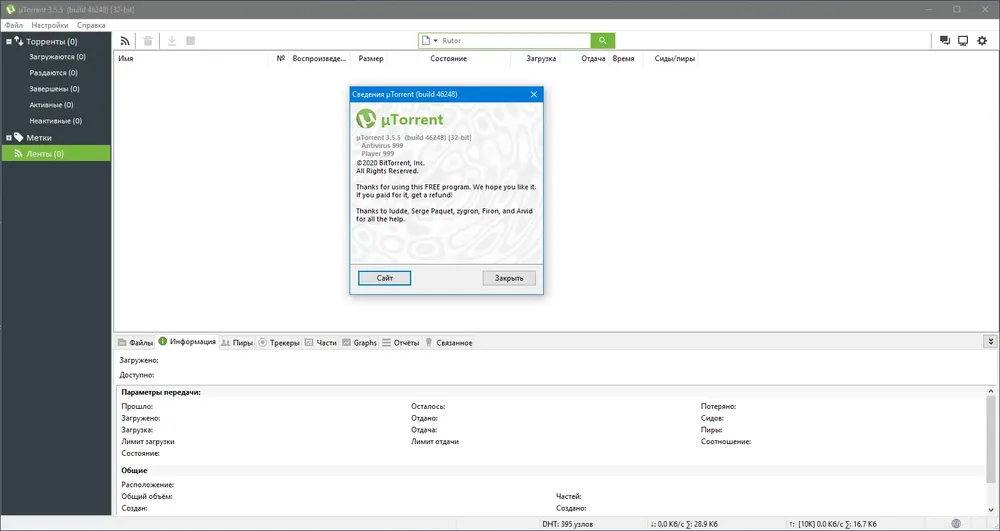Screen dimensions: 1000x531
Task: Click the RSS feed toolbar icon
Action: tap(125, 41)
